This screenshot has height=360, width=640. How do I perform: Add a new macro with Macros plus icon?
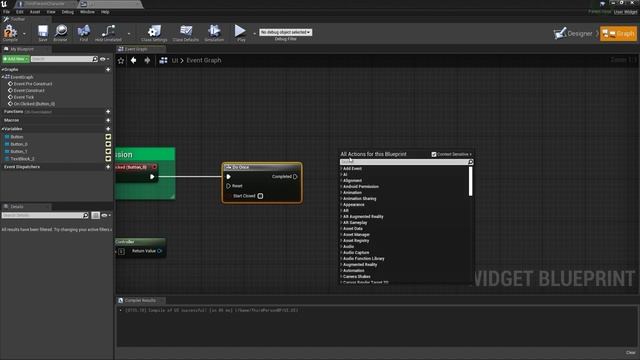point(108,120)
